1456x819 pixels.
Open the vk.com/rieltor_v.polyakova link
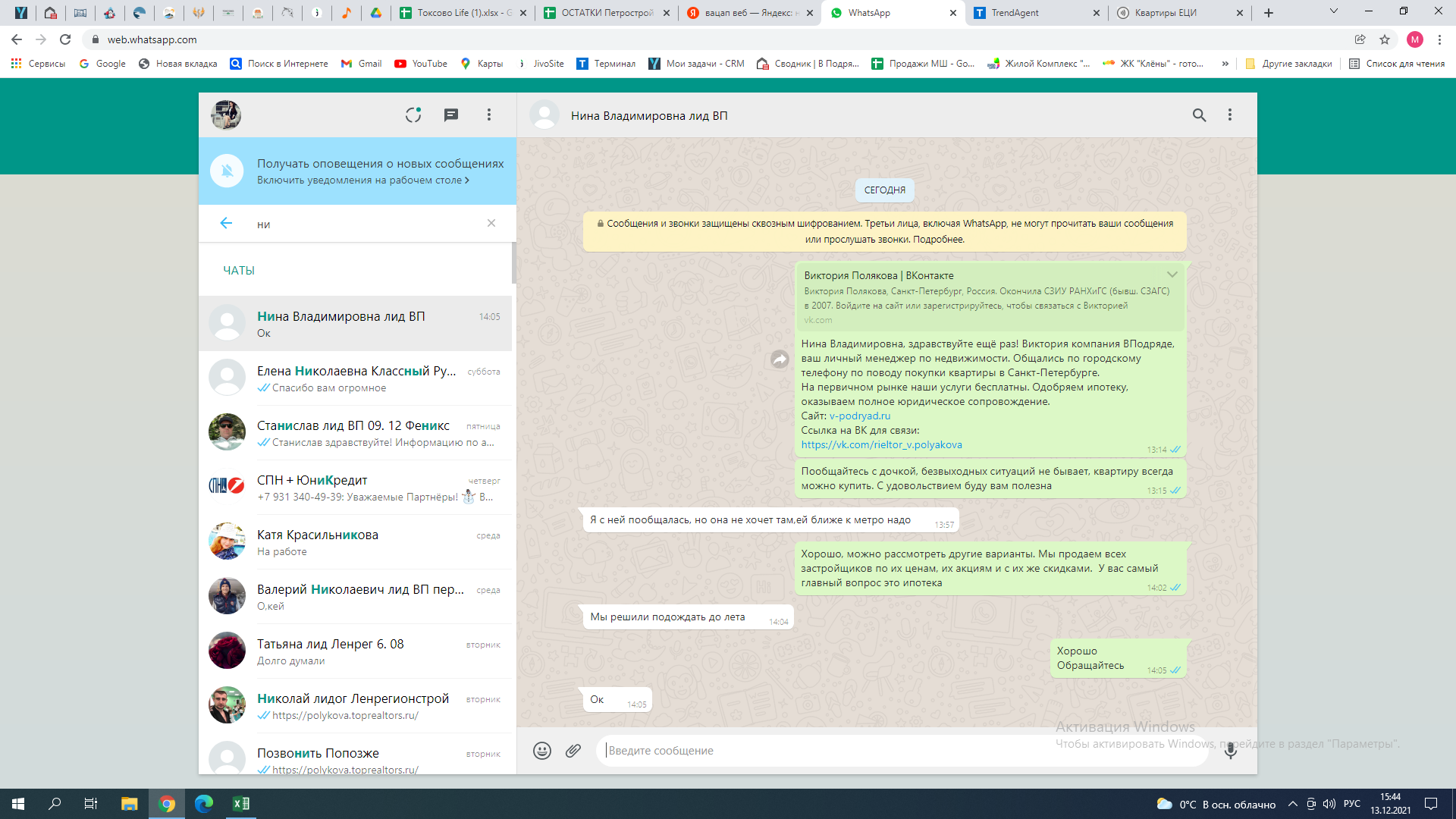(881, 445)
